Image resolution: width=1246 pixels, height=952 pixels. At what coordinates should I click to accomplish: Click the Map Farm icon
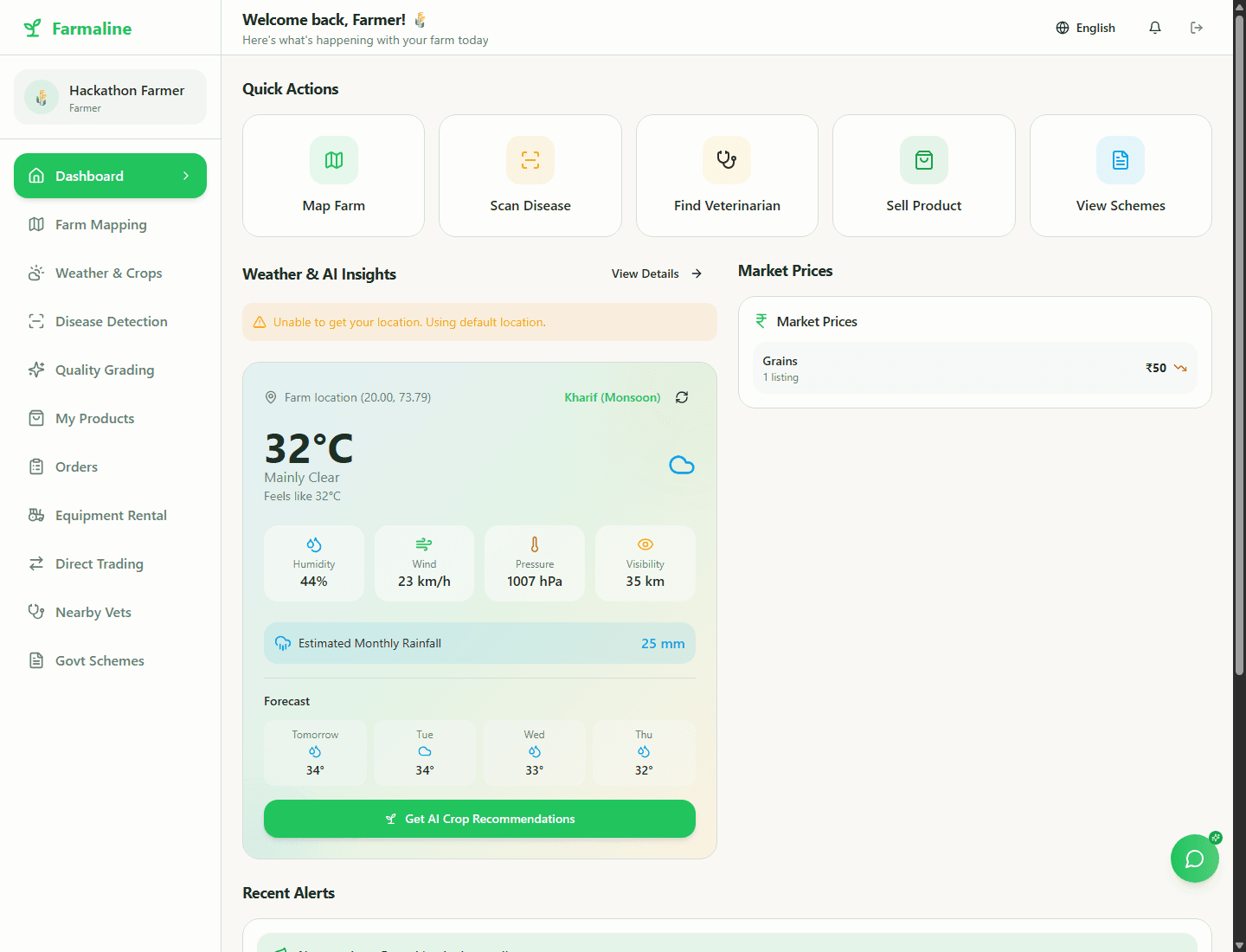334,160
